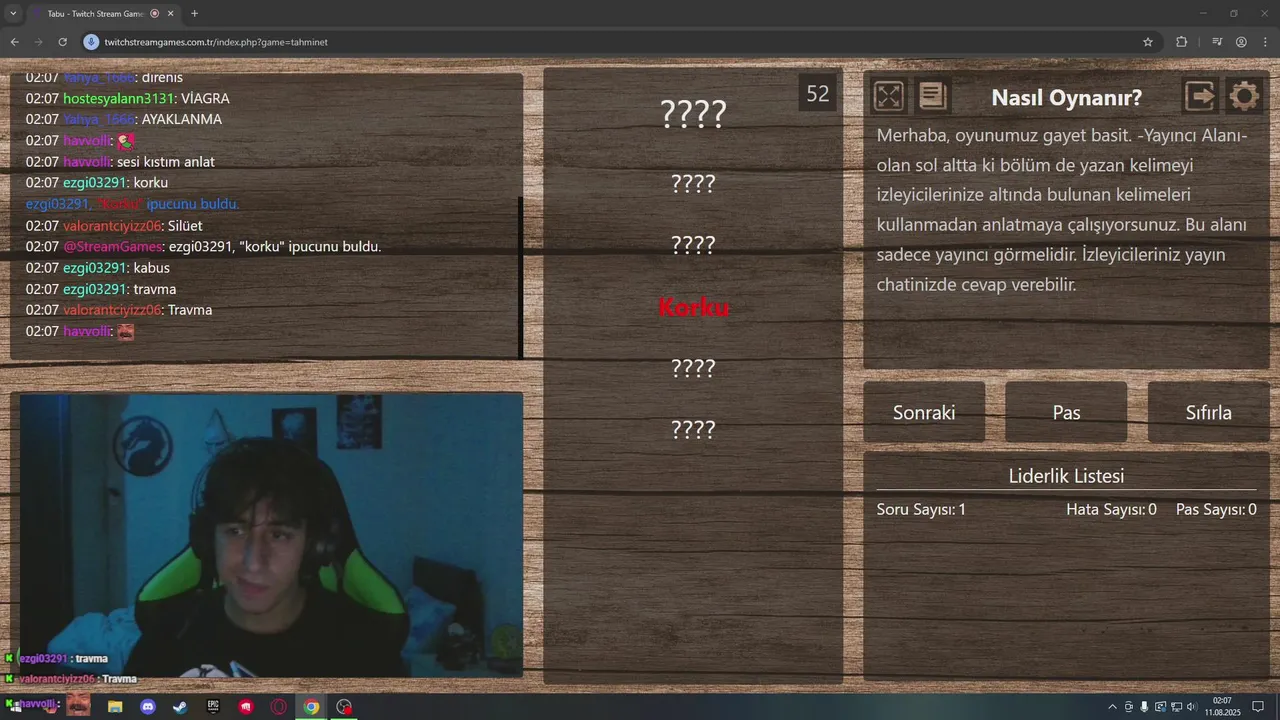Open the Windows notification center
This screenshot has height=720, width=1280.
(1258, 707)
